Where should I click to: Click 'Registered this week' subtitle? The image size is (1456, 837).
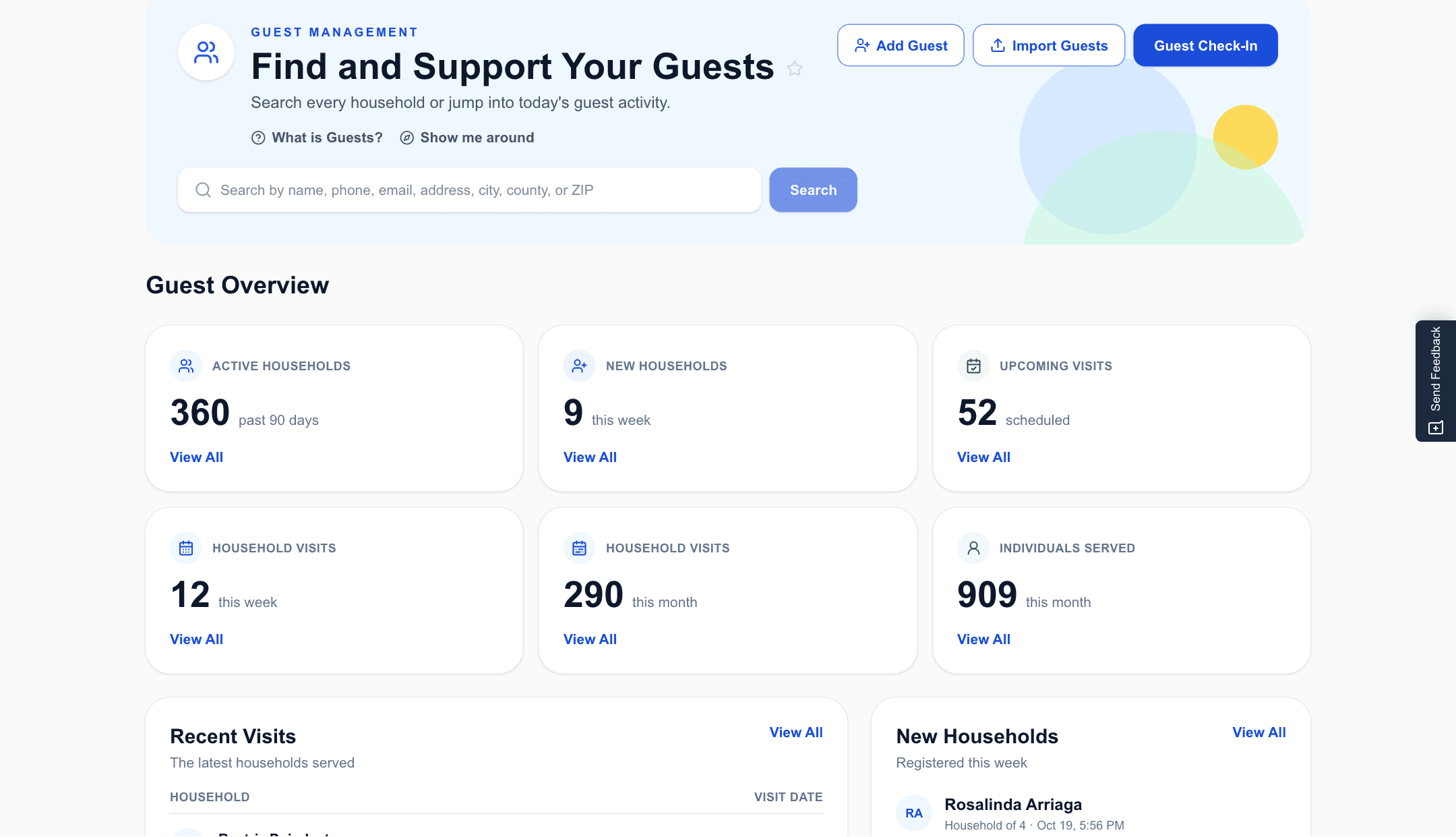pyautogui.click(x=961, y=763)
